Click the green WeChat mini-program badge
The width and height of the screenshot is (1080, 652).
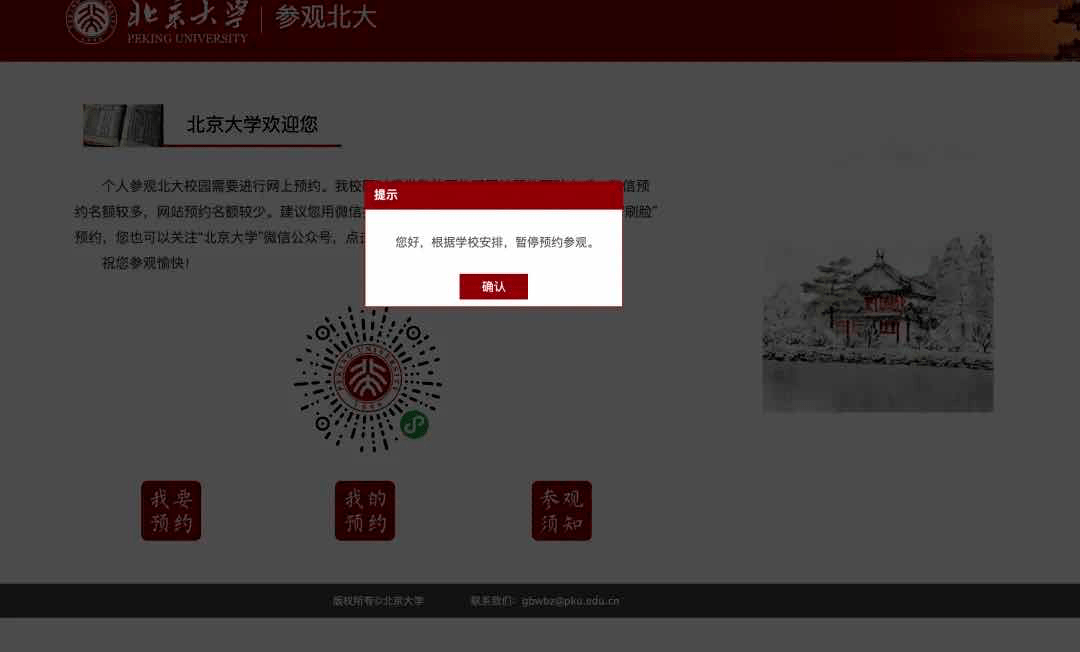[x=414, y=425]
